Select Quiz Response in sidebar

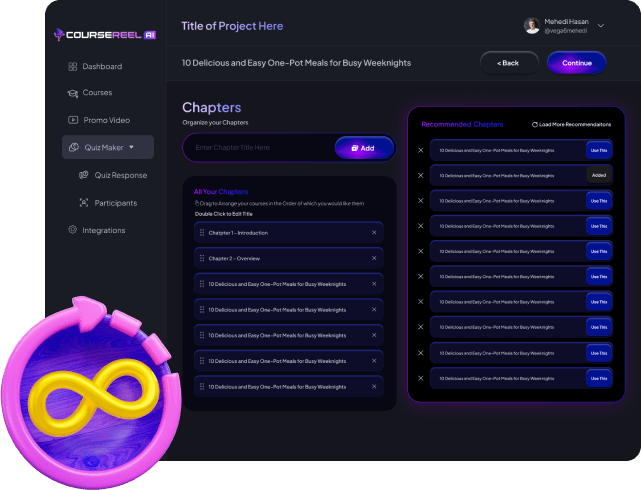pos(113,175)
